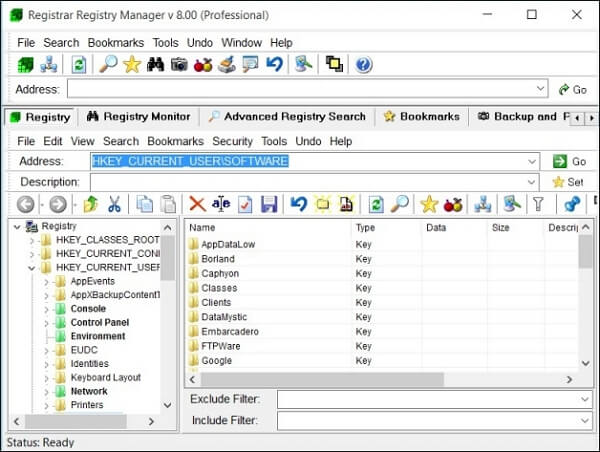Select the Caphyon key in list
This screenshot has width=600, height=452.
220,273
